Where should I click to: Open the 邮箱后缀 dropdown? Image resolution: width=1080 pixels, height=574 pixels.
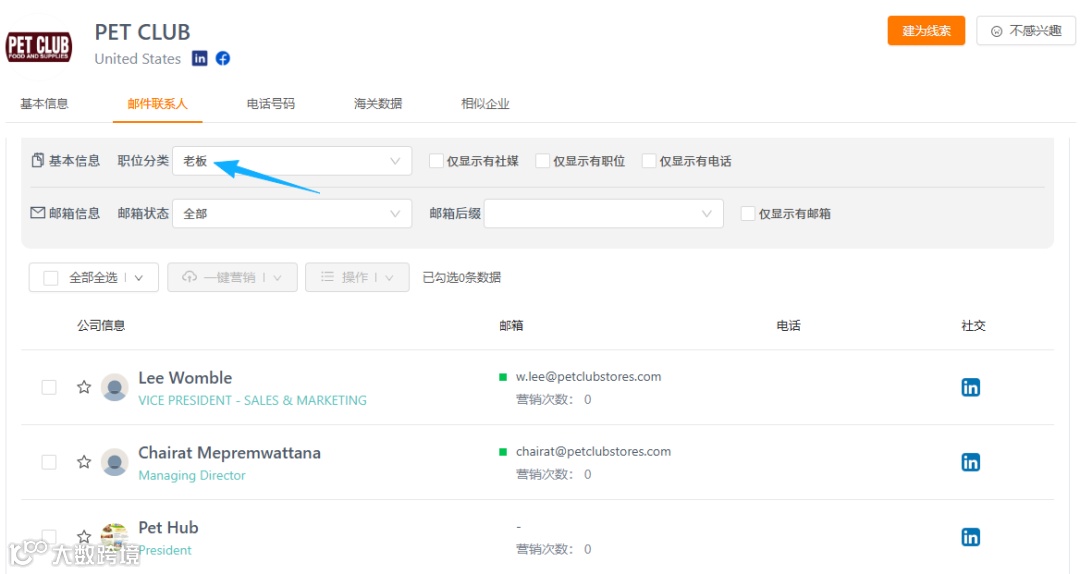coord(604,214)
